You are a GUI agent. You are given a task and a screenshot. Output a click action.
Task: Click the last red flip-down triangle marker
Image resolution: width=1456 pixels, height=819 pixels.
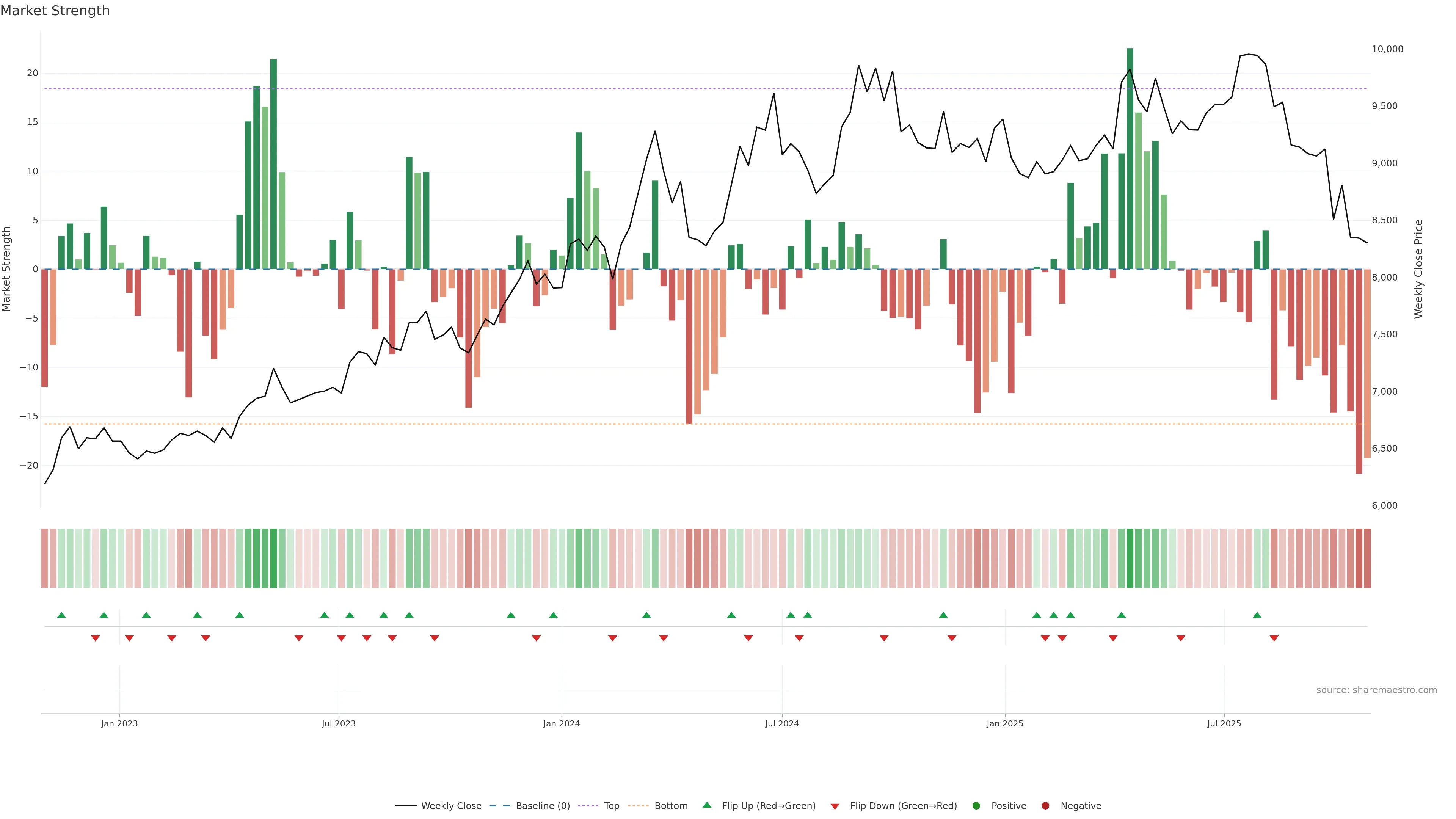pyautogui.click(x=1274, y=638)
